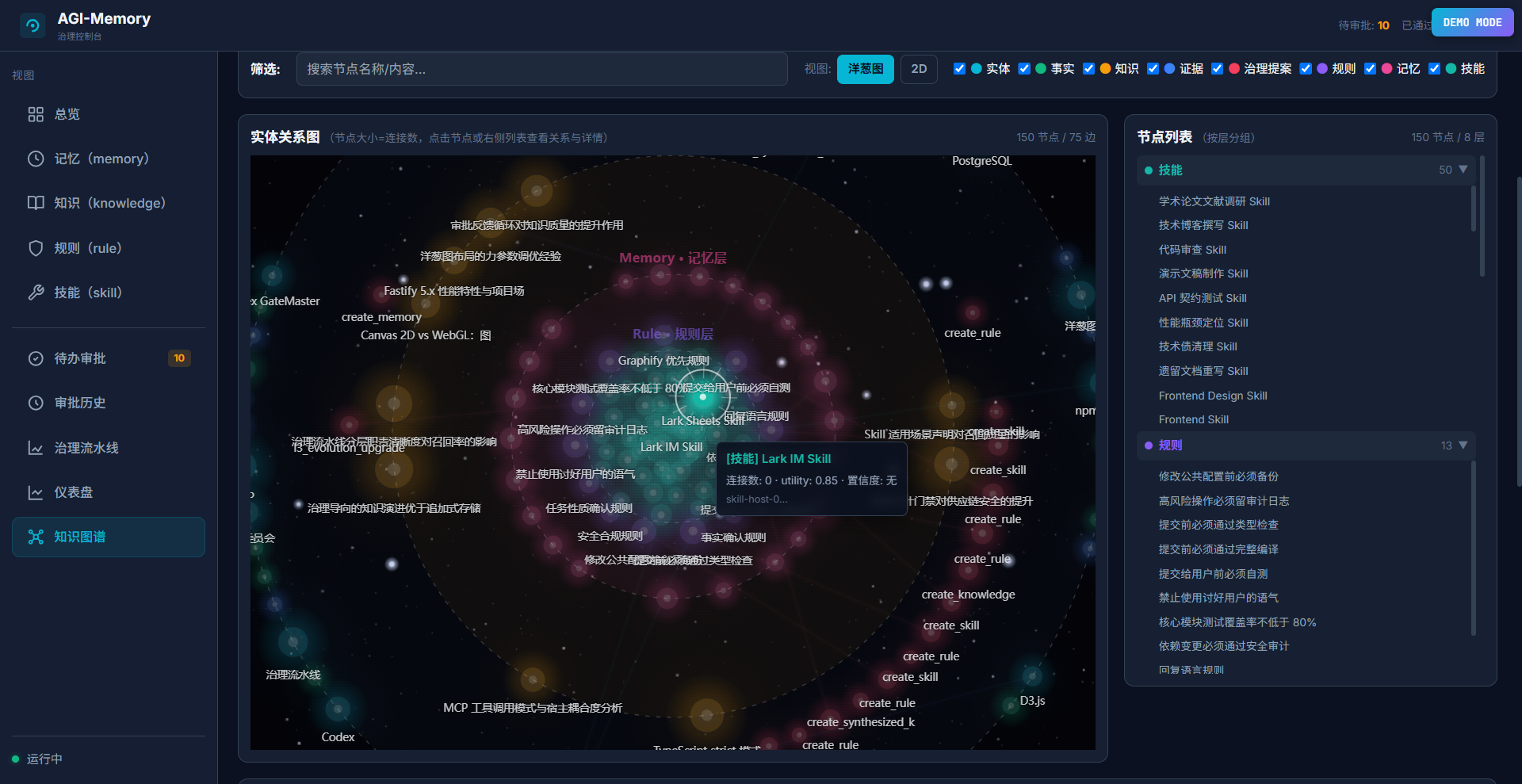Click the 知识 orange color dot
Viewport: 1522px width, 784px height.
click(1105, 69)
